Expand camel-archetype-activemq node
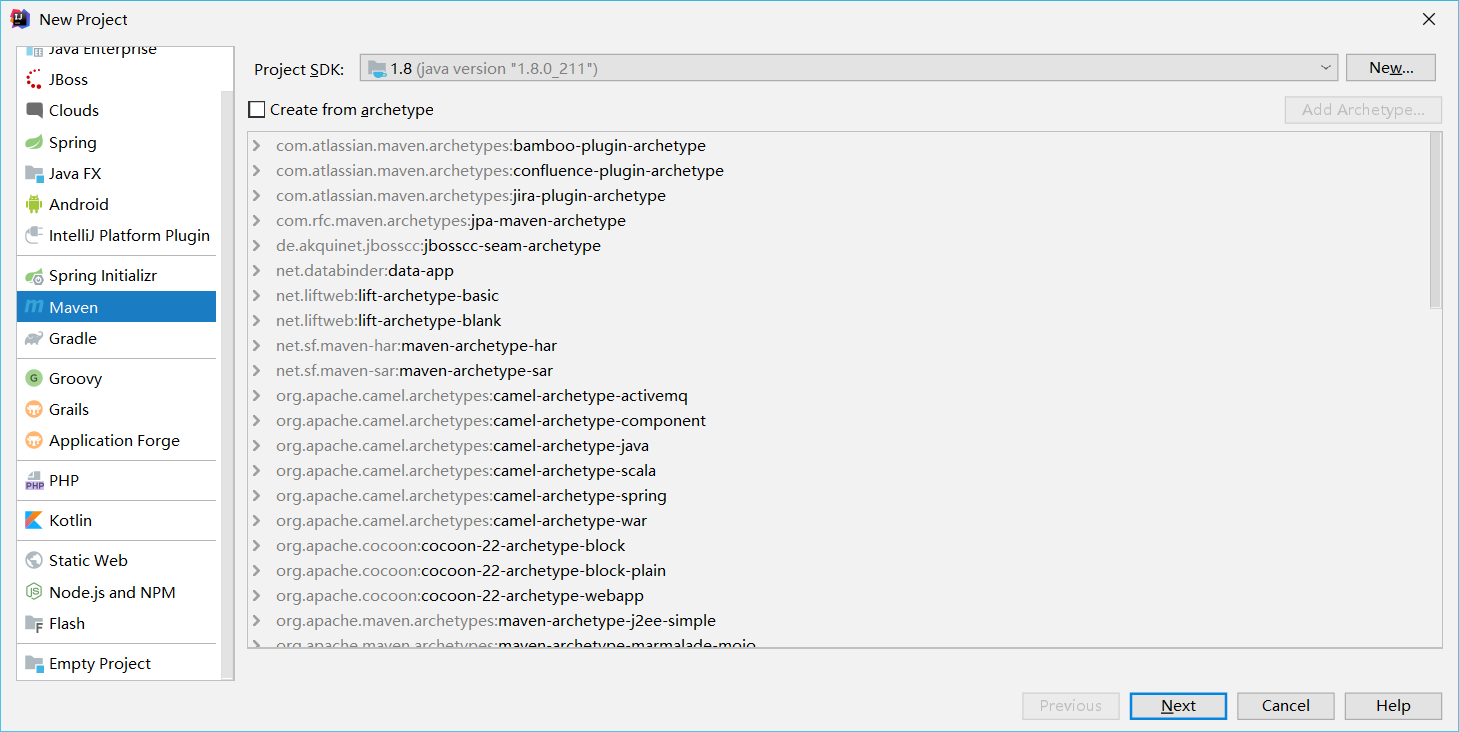 click(x=257, y=396)
